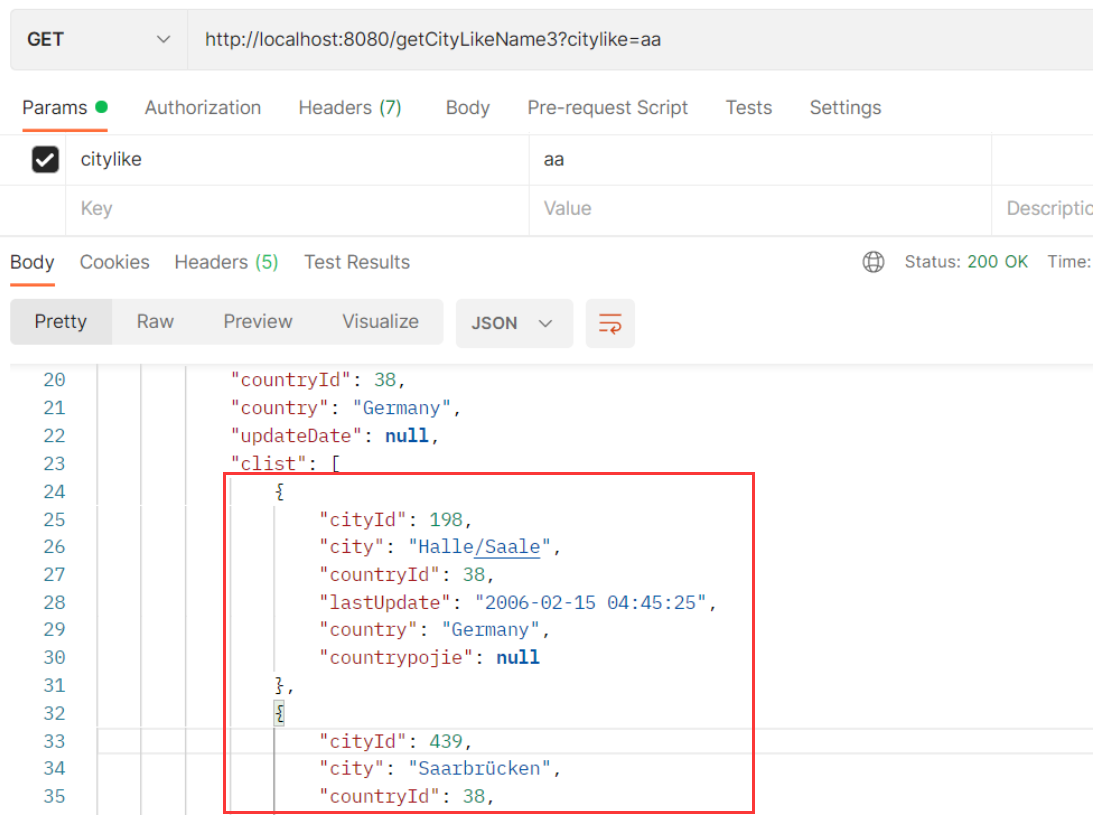Open the JSON format dropdown
1115x837 pixels.
point(513,323)
